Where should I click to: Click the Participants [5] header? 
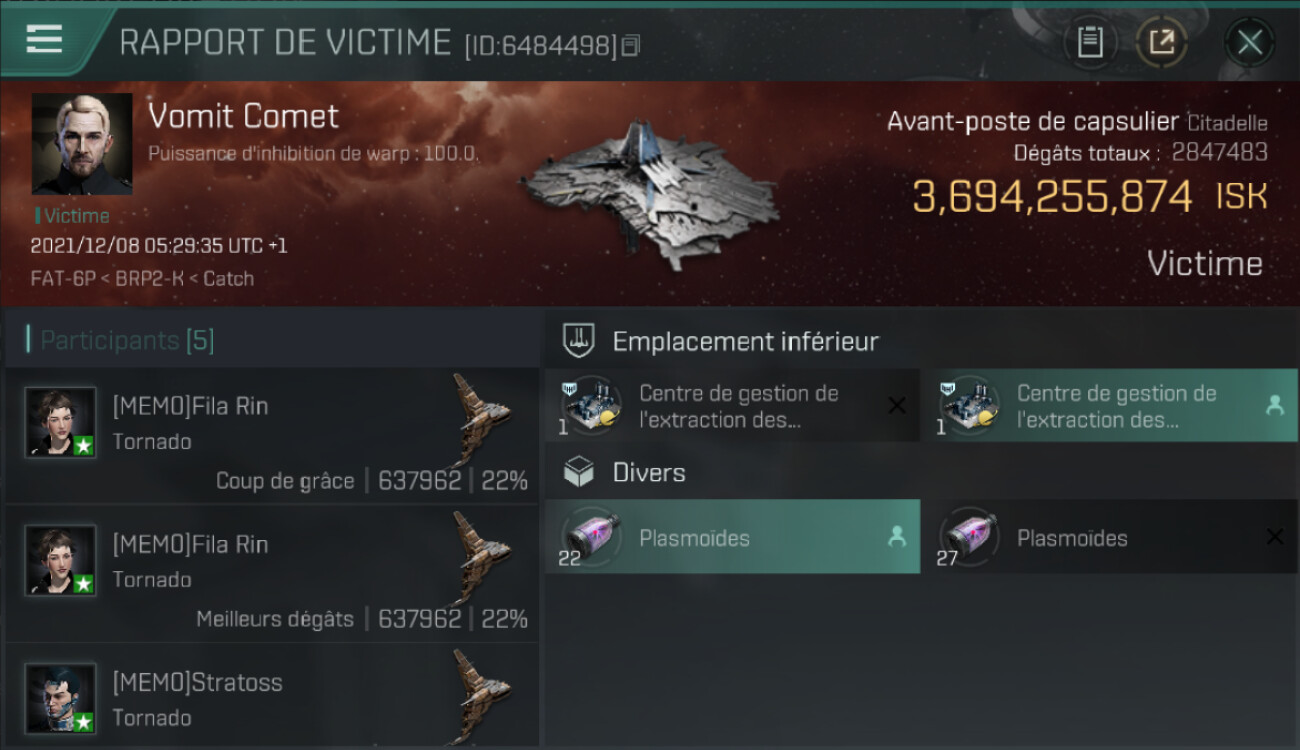pos(127,341)
